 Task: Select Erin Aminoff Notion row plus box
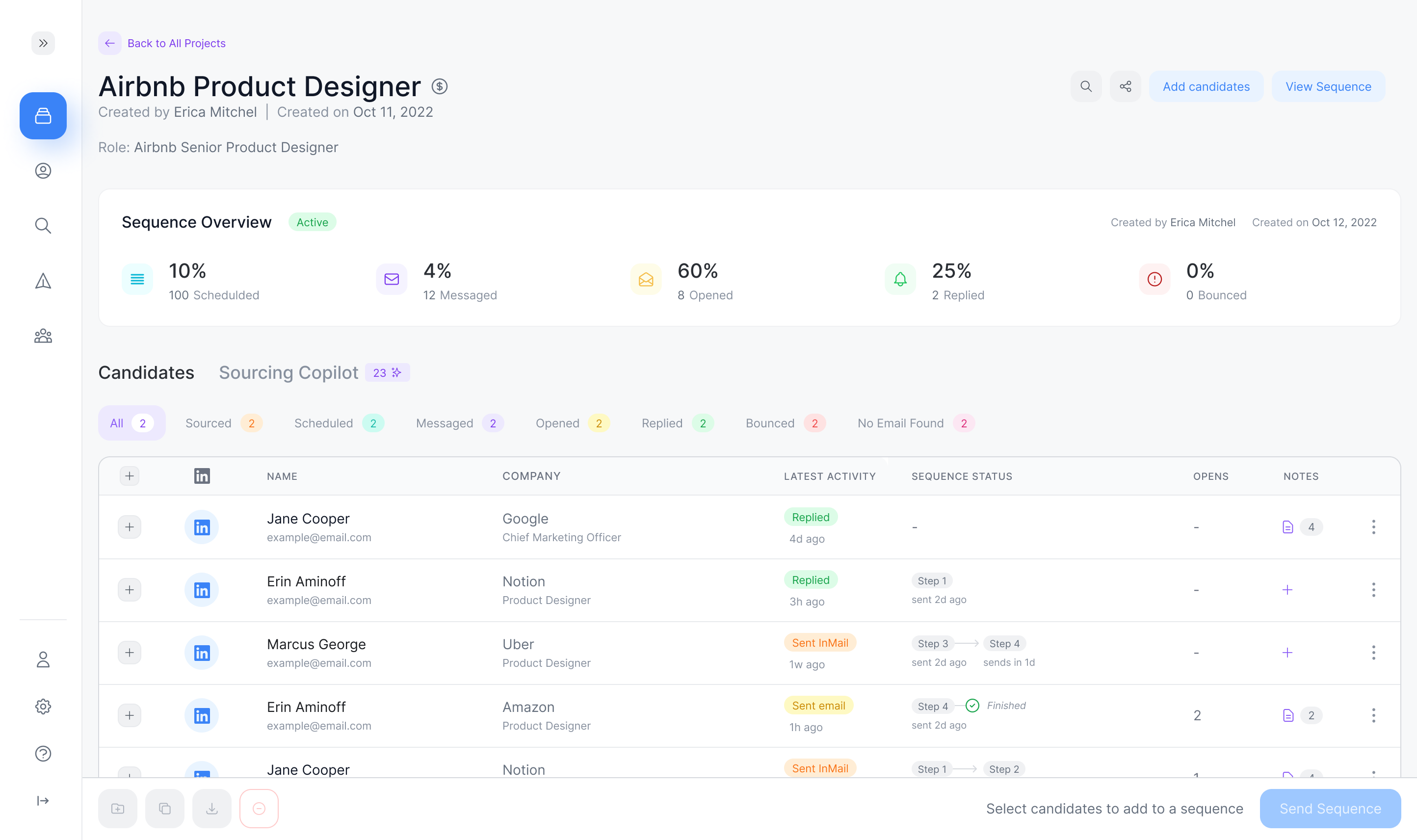click(x=130, y=590)
